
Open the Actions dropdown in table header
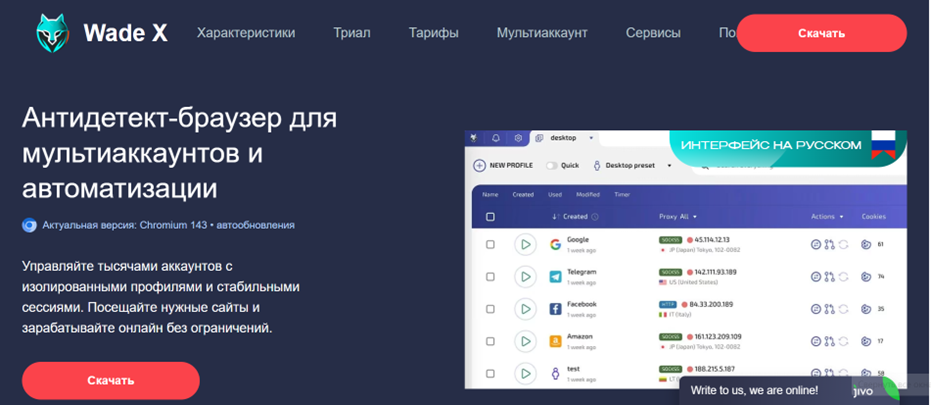point(827,216)
